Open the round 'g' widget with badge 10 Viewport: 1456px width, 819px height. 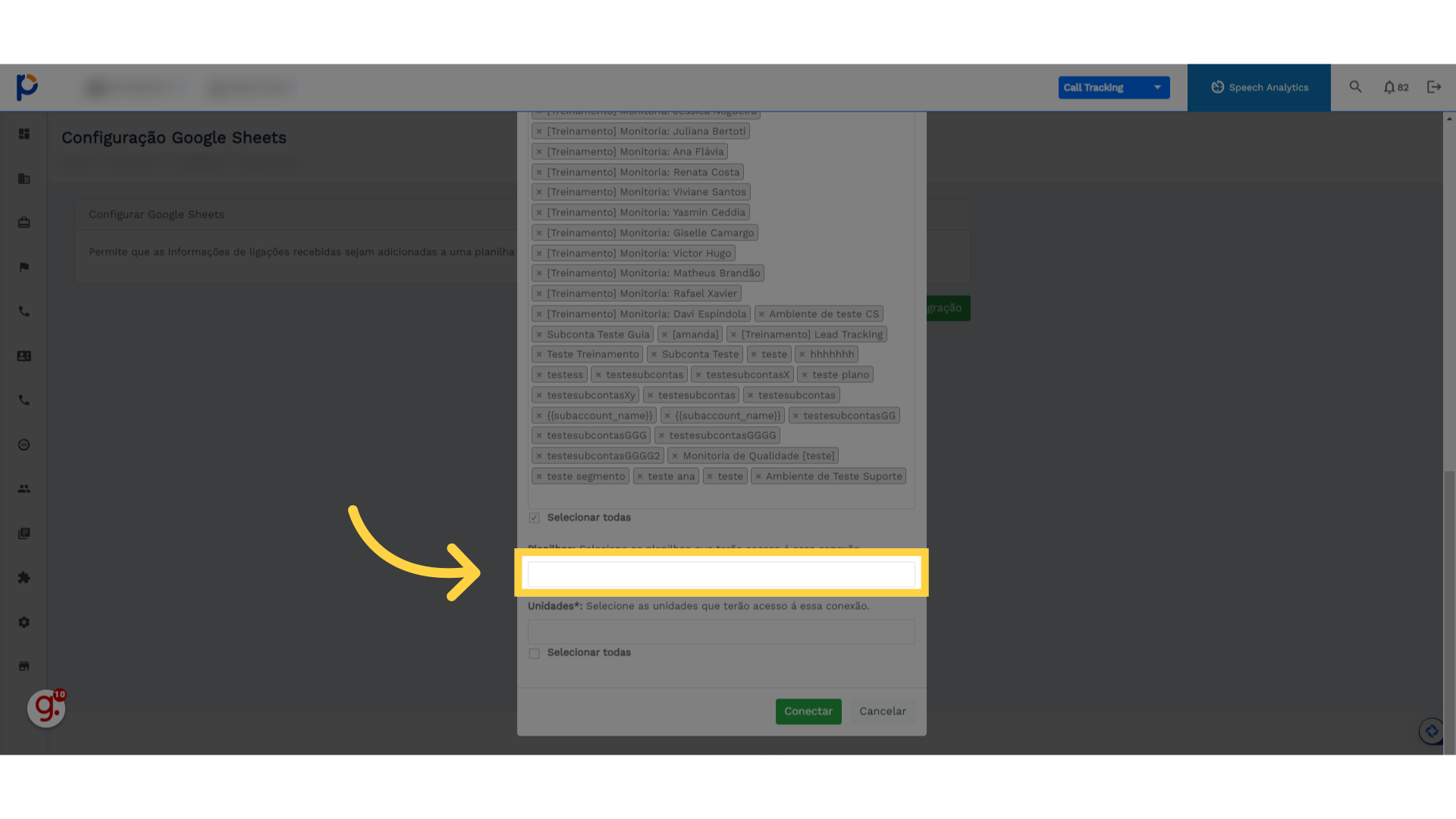46,708
